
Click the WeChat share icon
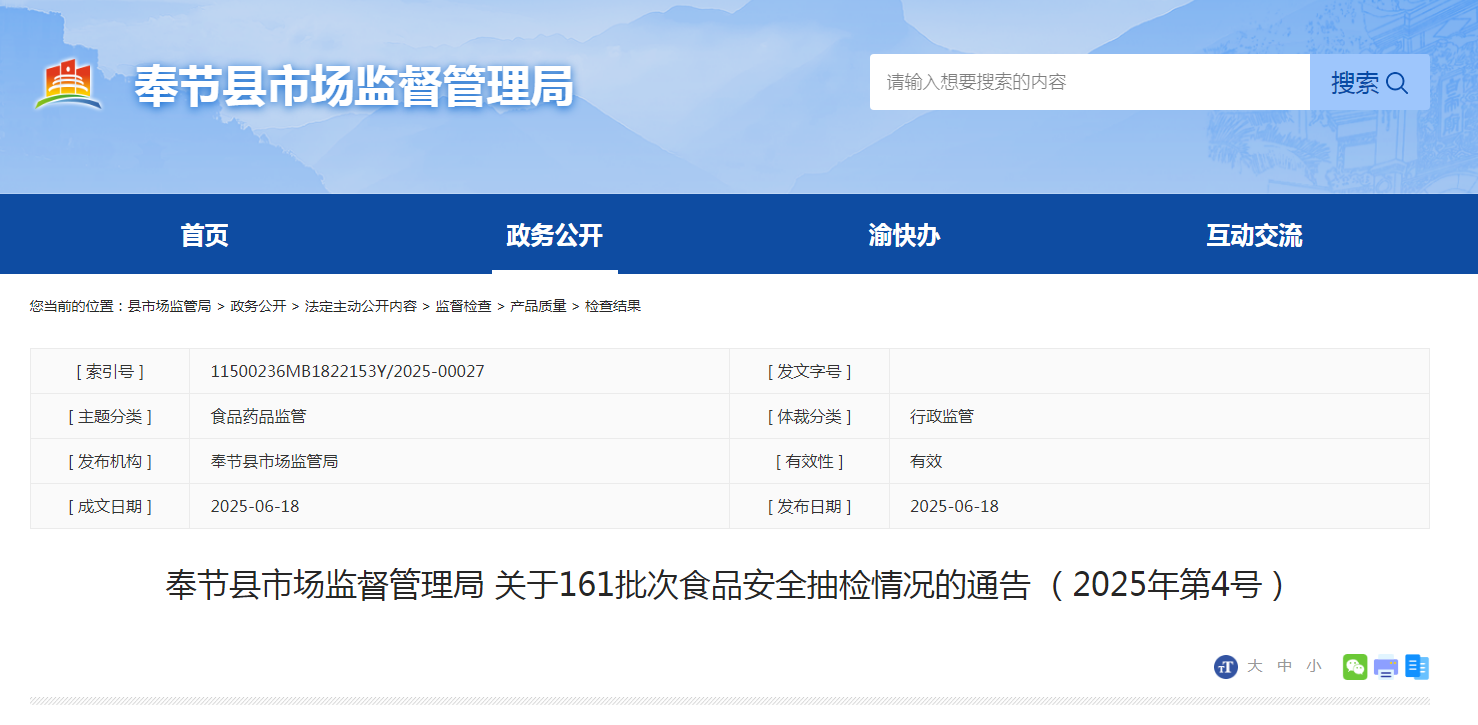(1355, 667)
